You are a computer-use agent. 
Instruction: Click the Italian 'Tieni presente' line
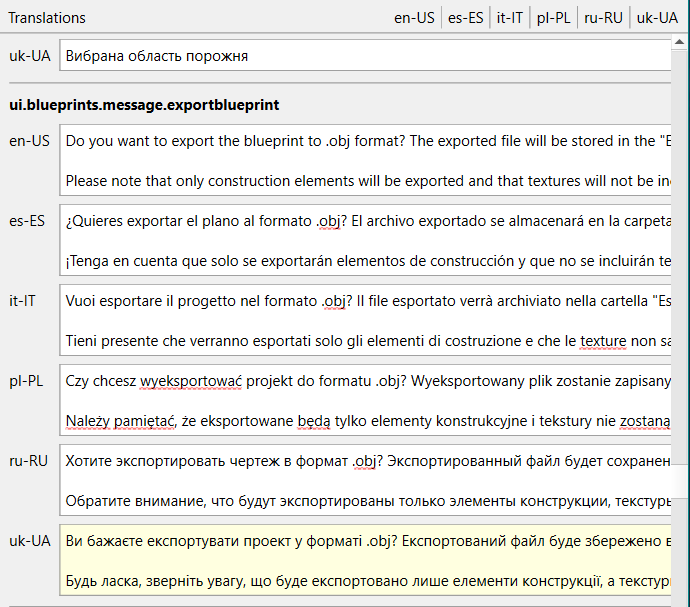coord(360,341)
